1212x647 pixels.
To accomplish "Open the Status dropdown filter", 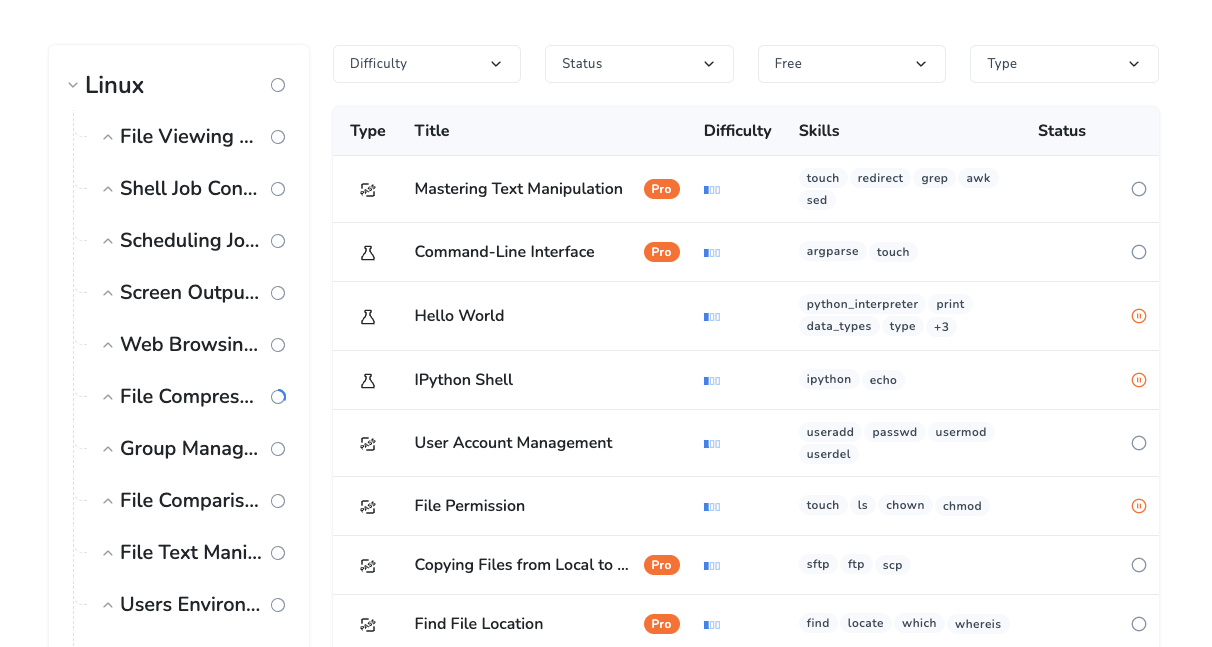I will (x=639, y=64).
